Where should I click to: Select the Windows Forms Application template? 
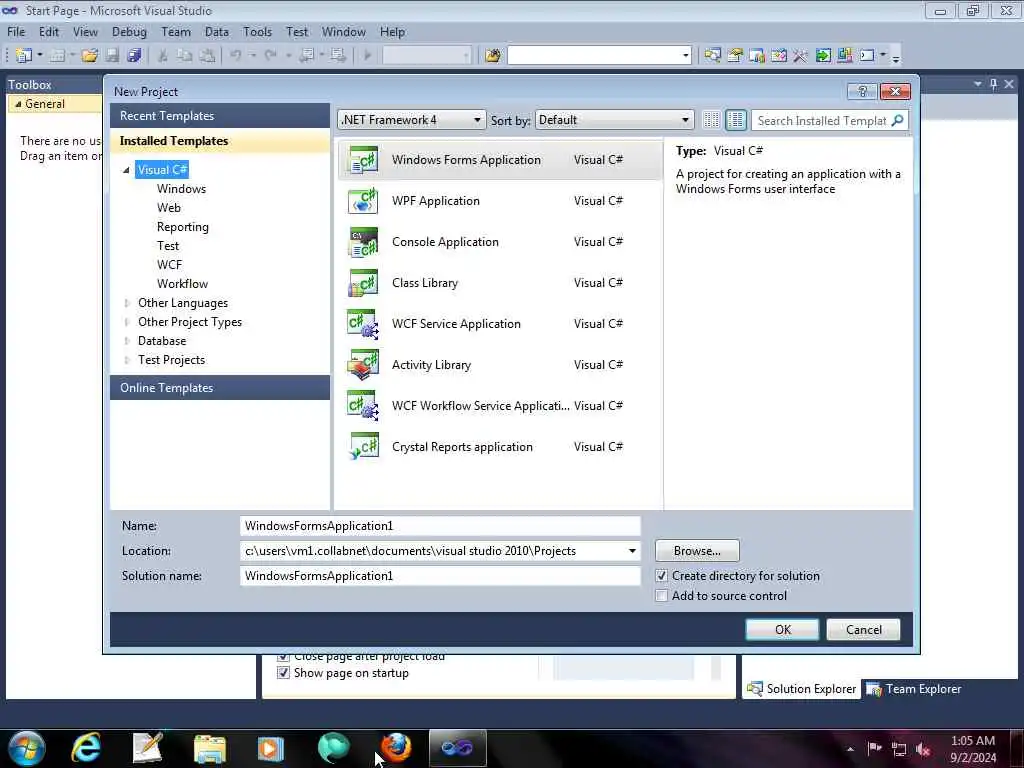click(x=500, y=160)
